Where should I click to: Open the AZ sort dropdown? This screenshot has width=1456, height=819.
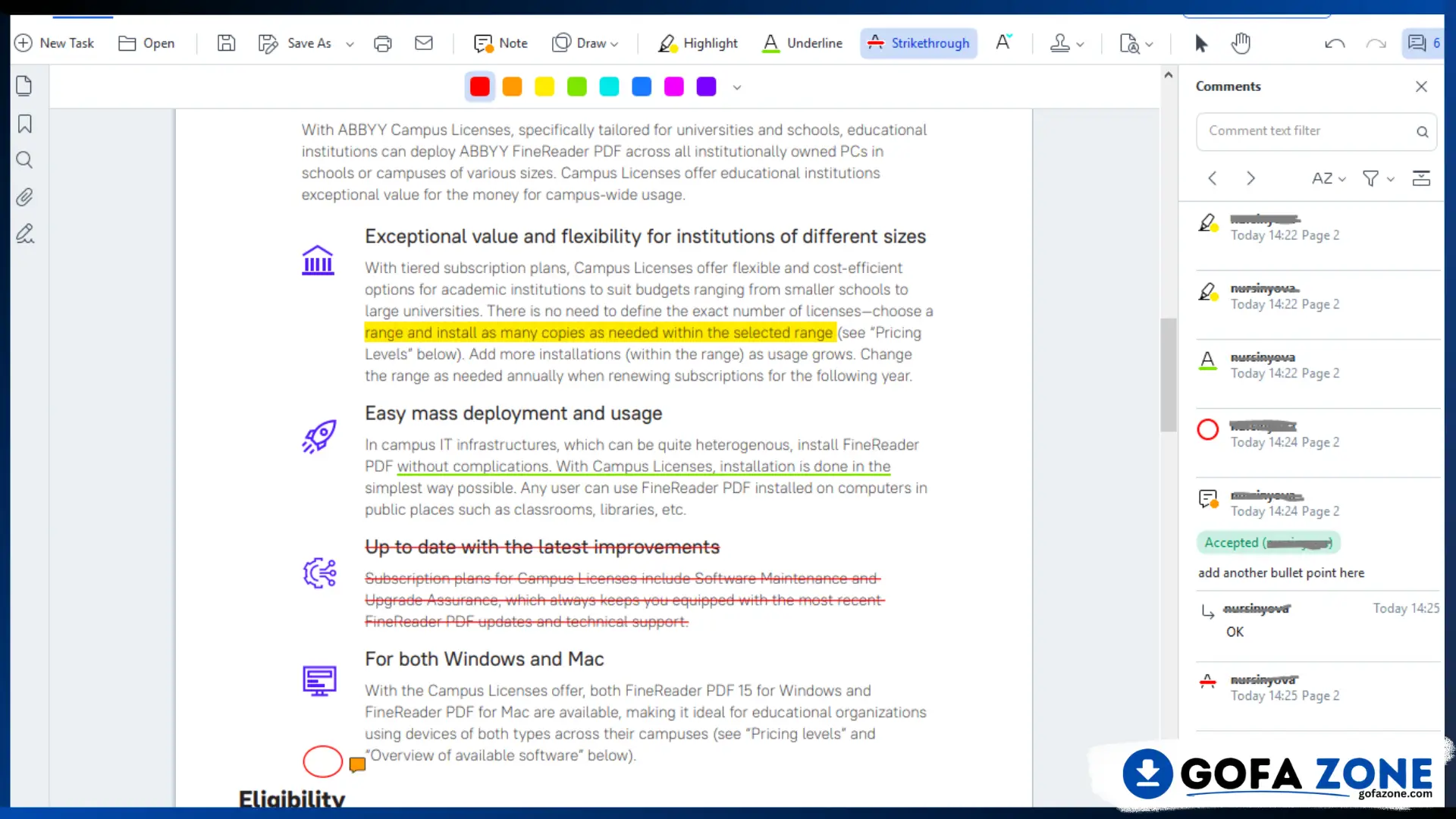click(1329, 178)
